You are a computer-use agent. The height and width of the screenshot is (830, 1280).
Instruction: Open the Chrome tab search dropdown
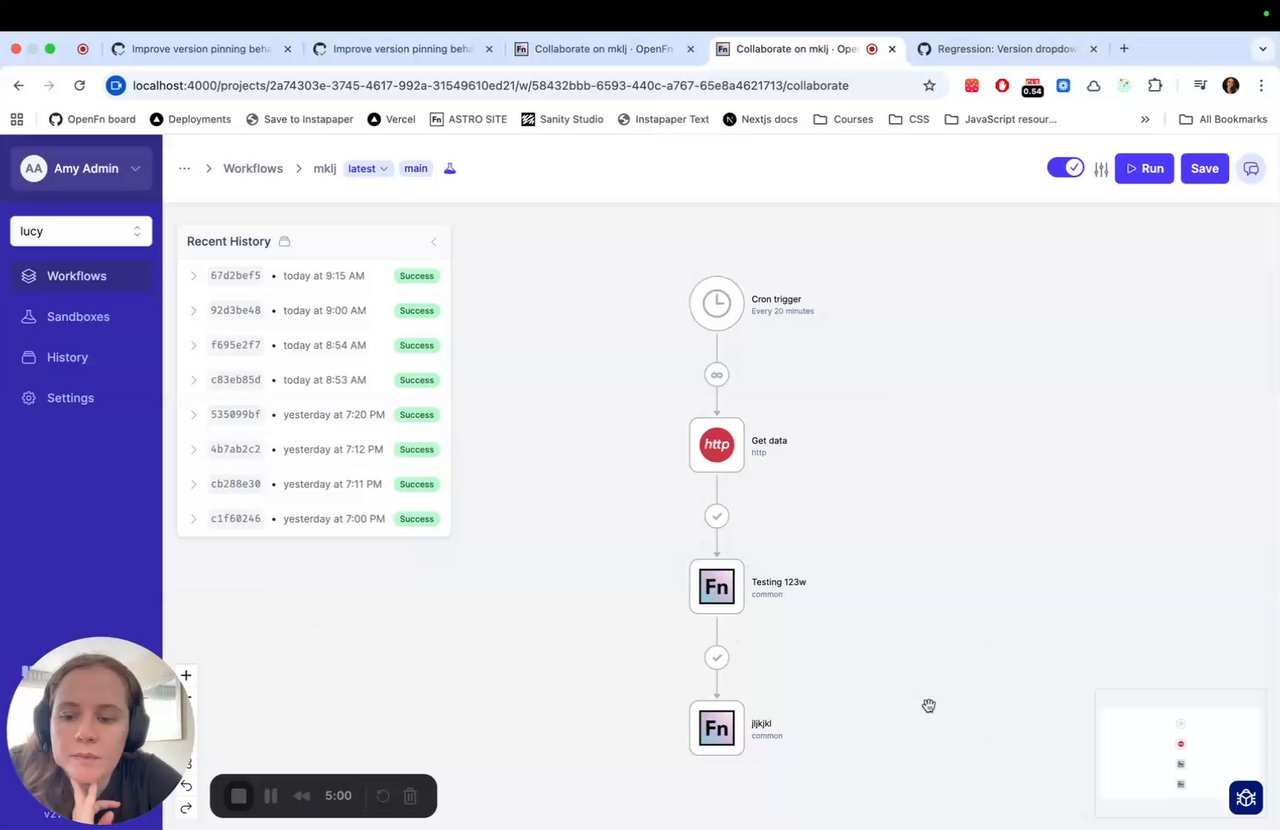[x=1262, y=48]
